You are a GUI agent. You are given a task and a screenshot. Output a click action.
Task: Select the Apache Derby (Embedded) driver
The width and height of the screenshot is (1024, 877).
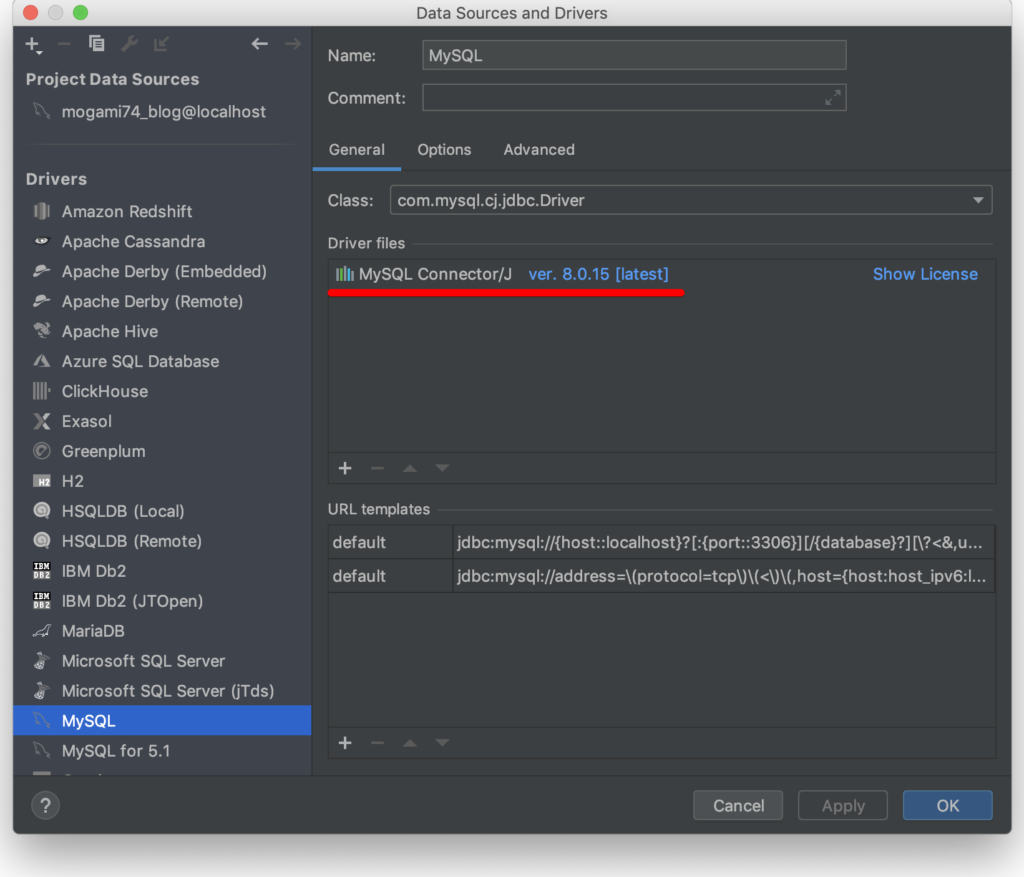click(162, 271)
